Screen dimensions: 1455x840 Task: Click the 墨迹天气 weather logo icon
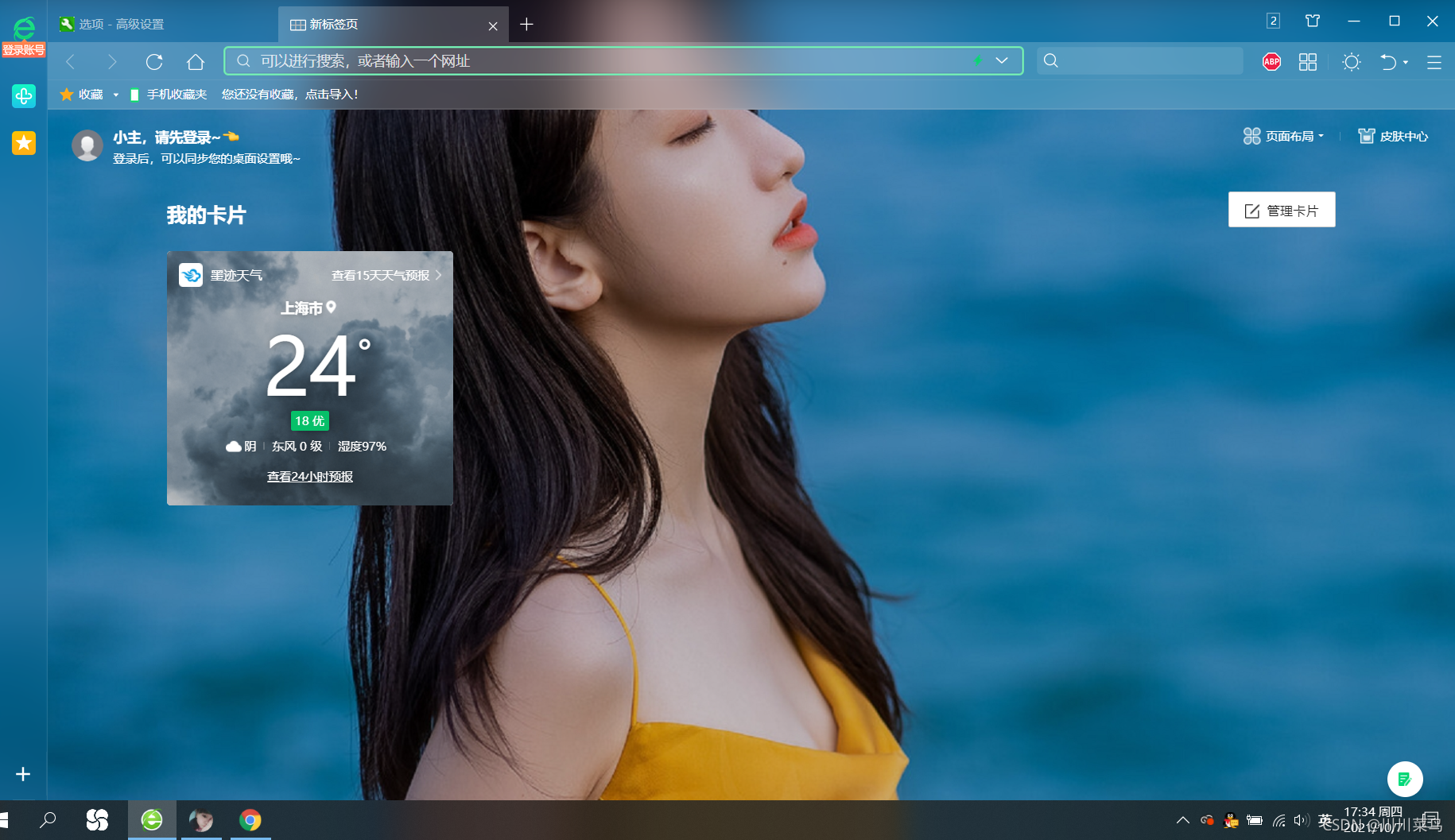pos(191,275)
